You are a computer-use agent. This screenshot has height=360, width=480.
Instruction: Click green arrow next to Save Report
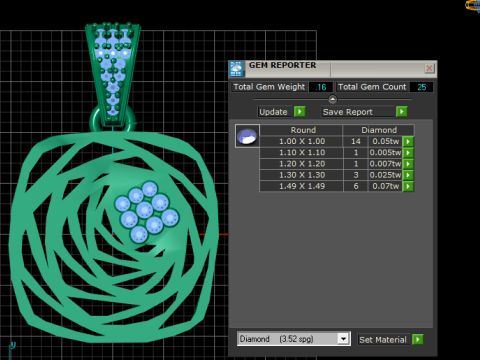point(402,111)
